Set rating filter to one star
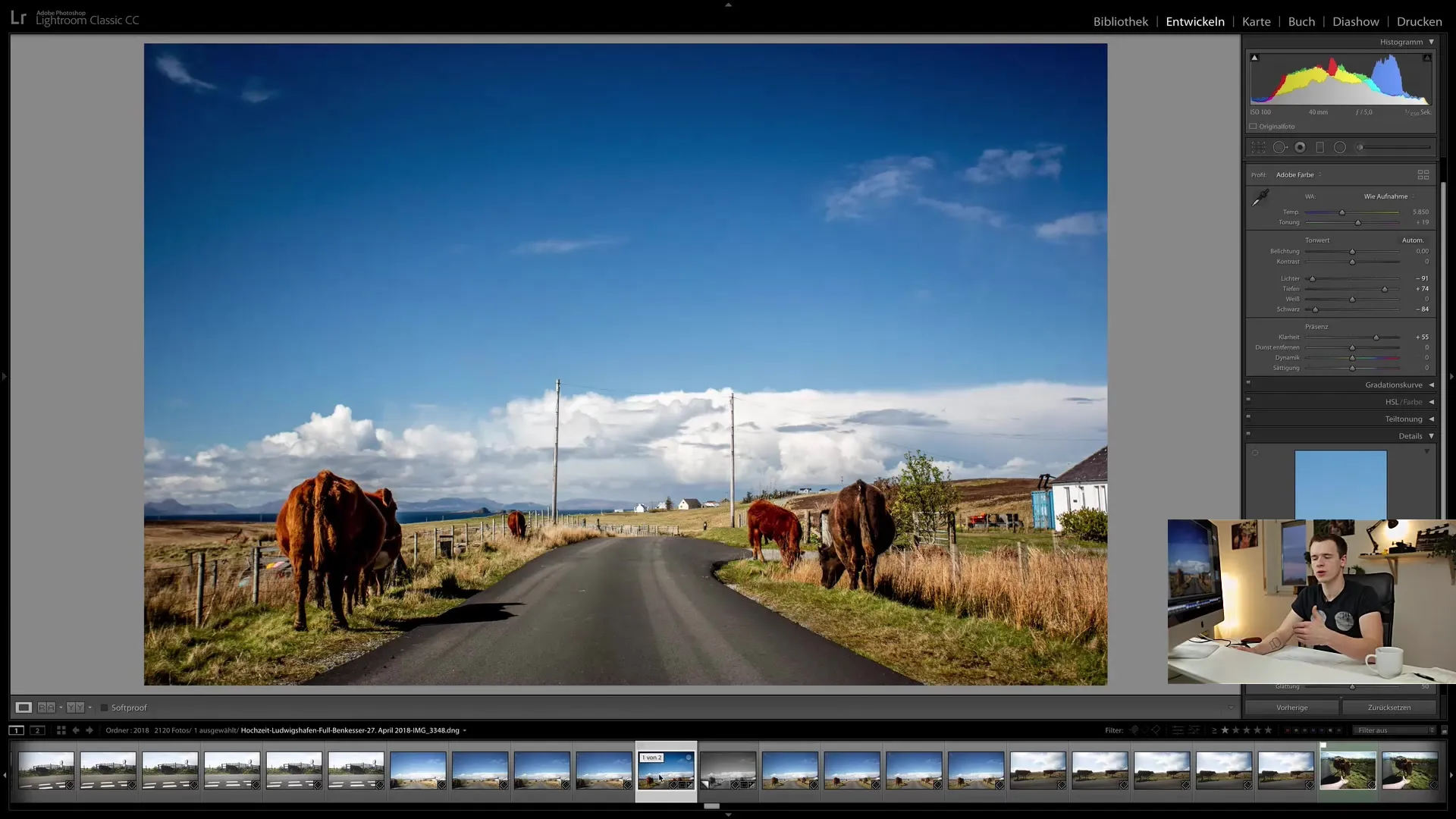 (1225, 730)
